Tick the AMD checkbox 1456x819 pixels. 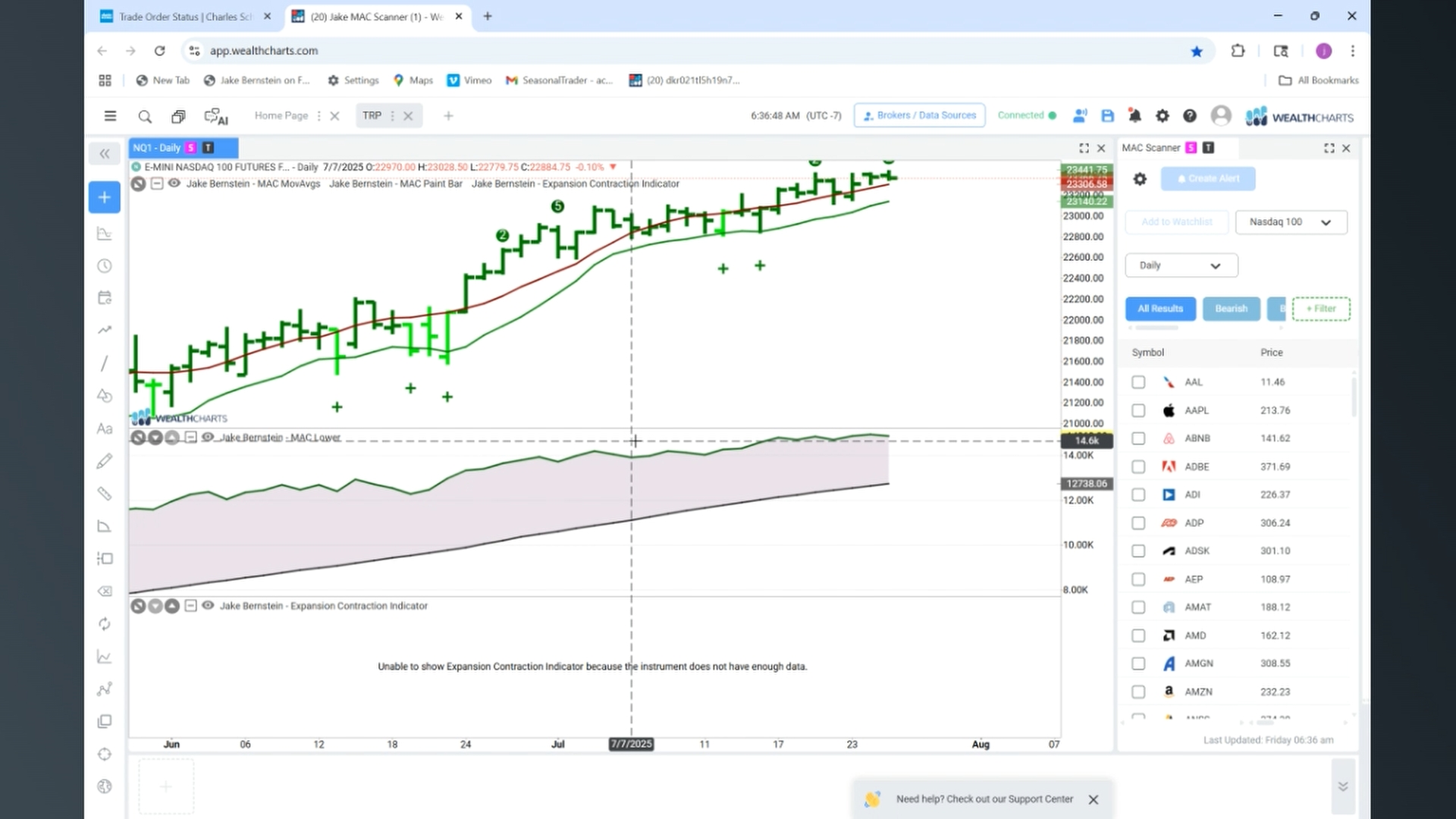(x=1138, y=635)
